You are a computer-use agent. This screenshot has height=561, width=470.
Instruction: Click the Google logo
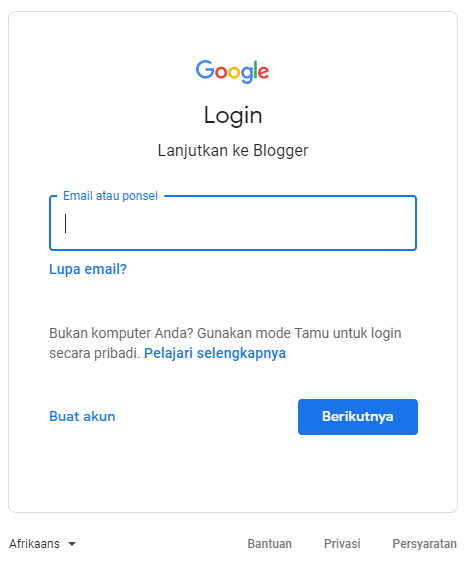click(x=232, y=71)
